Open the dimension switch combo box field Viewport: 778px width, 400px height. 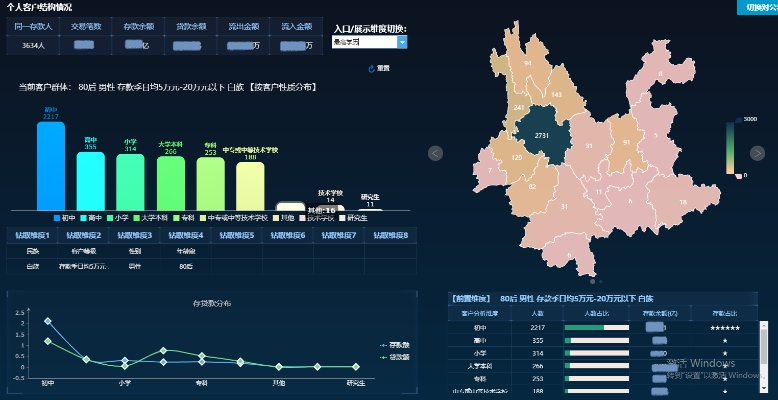[x=364, y=42]
